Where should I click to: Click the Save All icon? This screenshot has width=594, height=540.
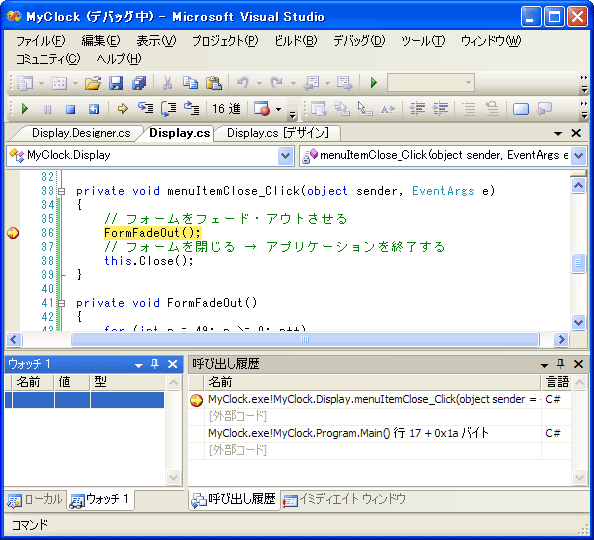[x=139, y=83]
